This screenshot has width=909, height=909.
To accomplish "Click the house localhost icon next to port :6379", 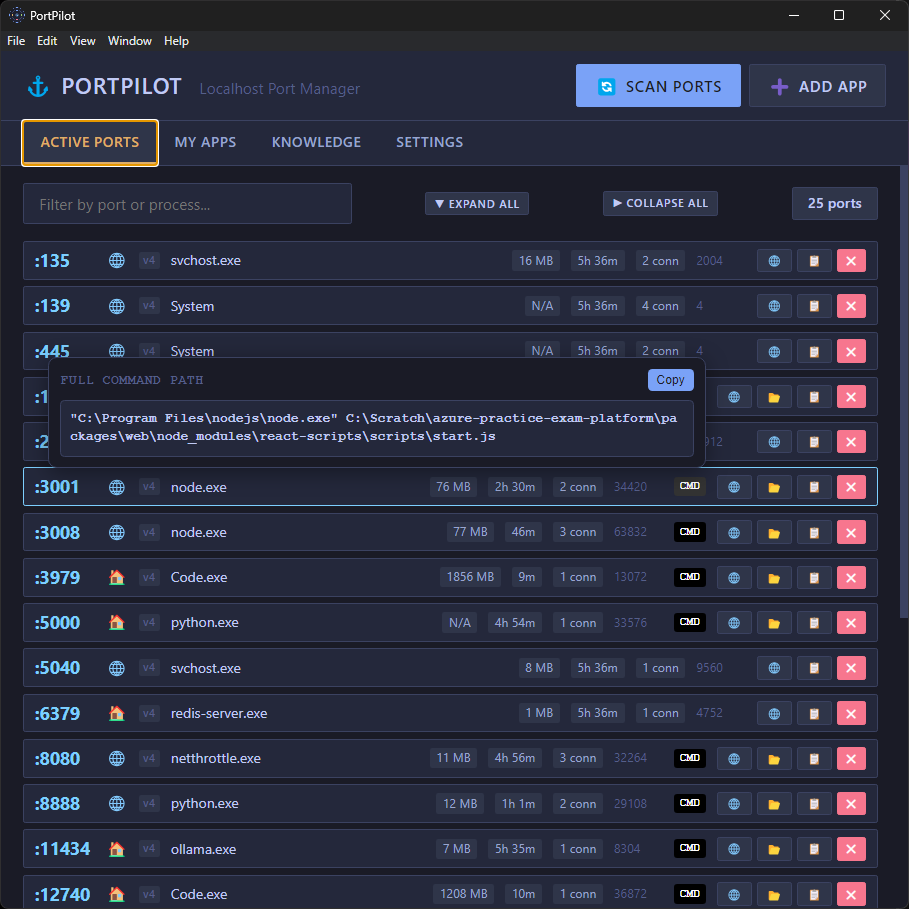I will [x=116, y=713].
